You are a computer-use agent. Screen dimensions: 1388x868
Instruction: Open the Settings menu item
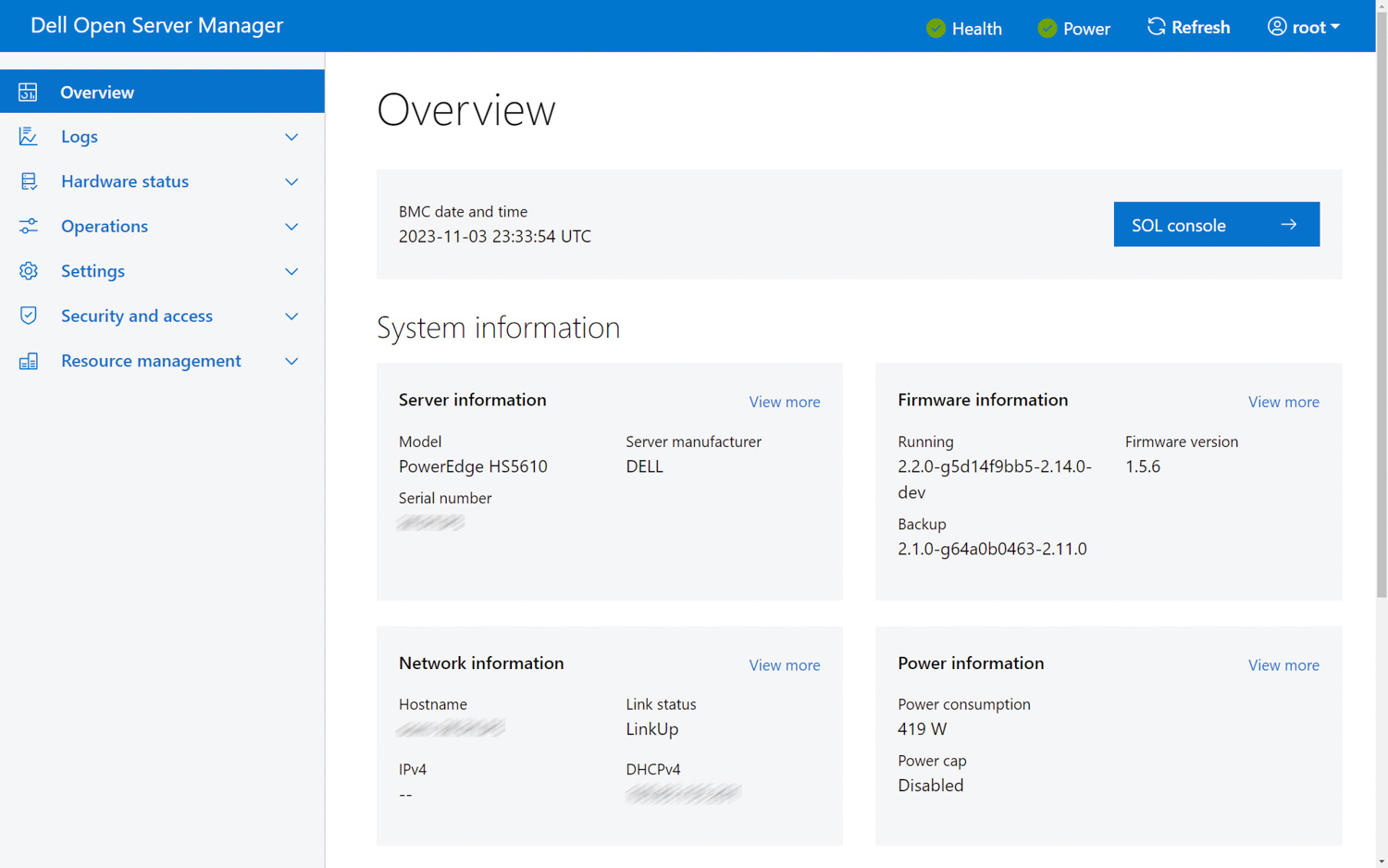pos(162,271)
